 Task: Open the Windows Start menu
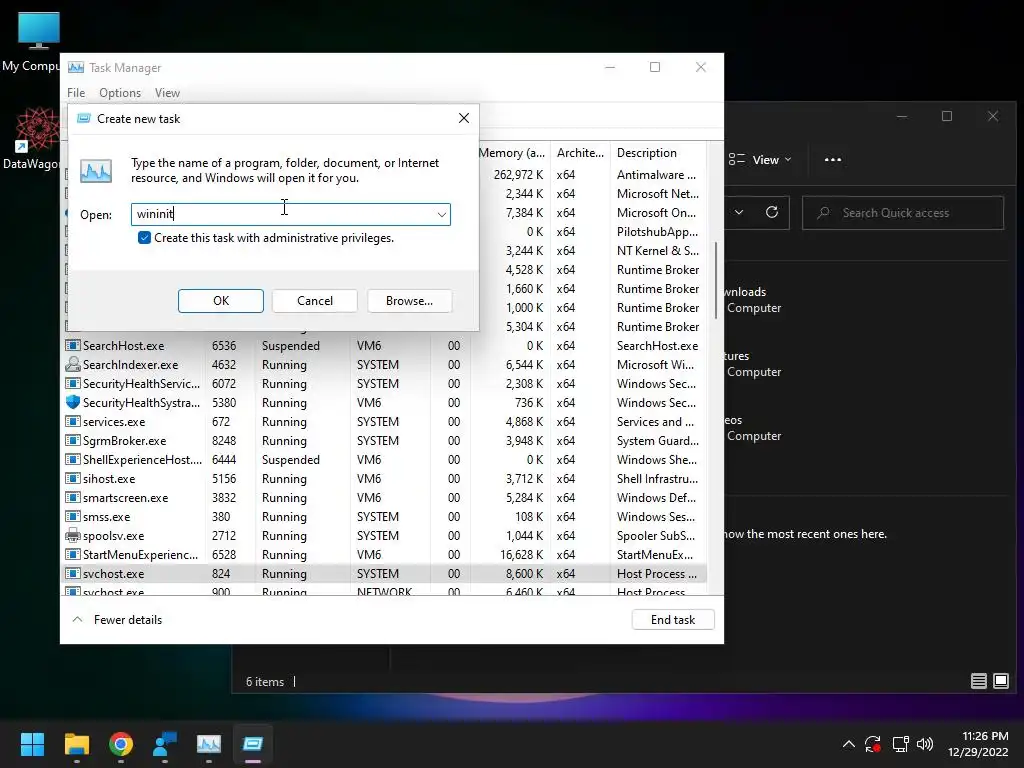pos(32,744)
